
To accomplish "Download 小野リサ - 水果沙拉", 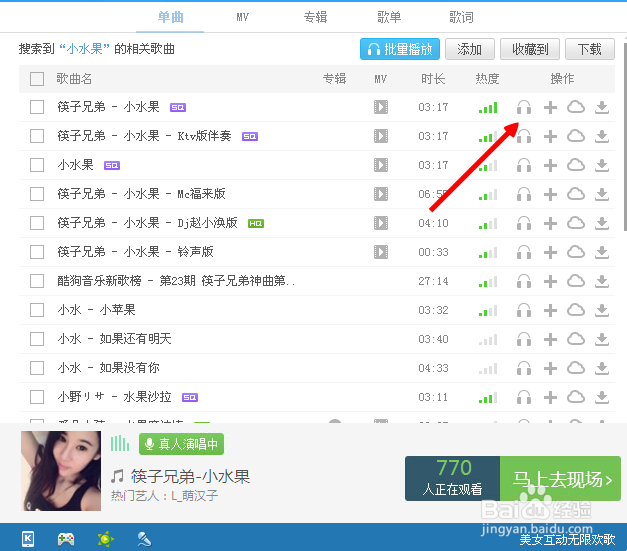I will (601, 397).
